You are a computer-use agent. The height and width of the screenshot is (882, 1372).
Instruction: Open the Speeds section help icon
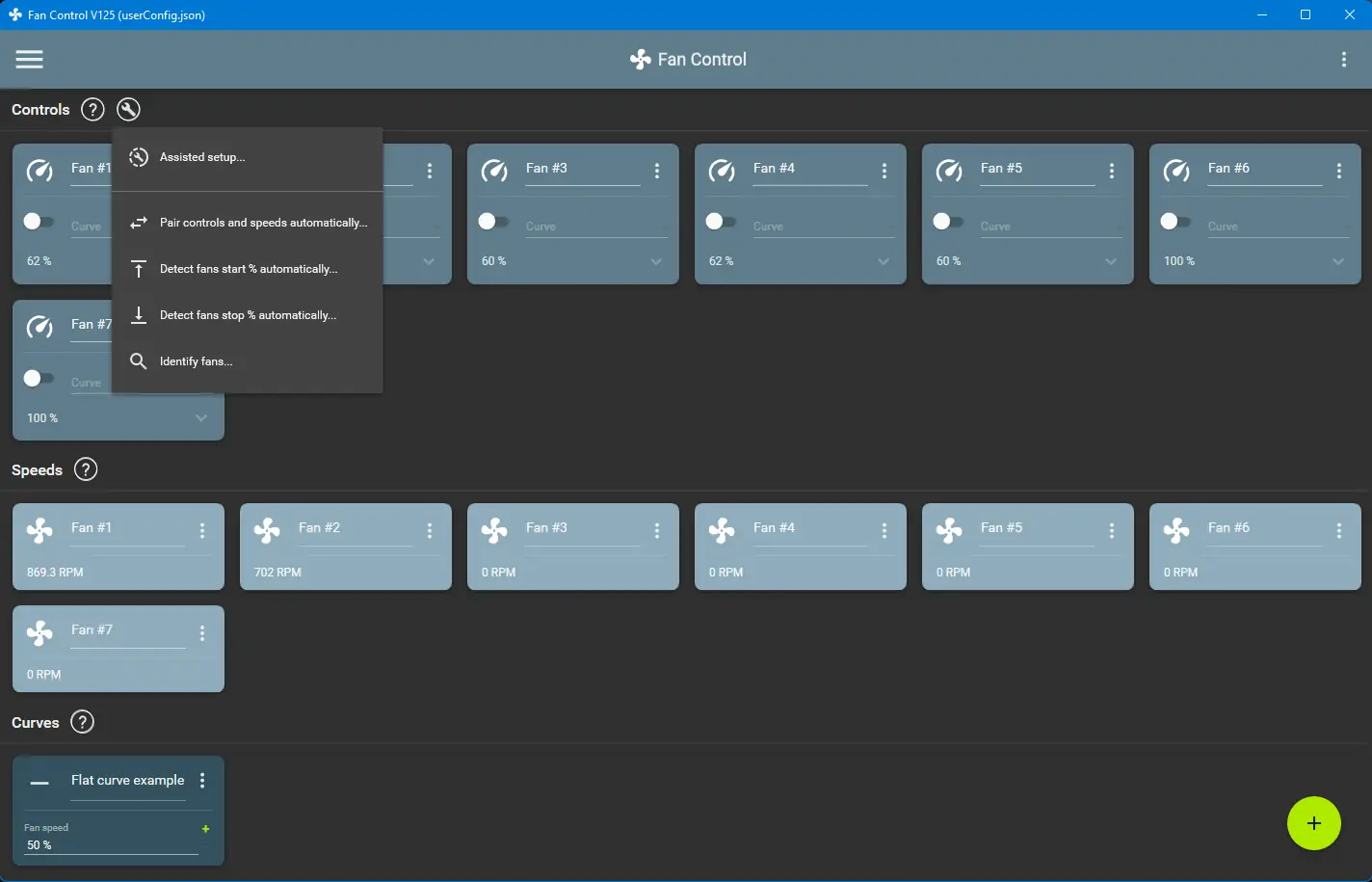(x=86, y=470)
